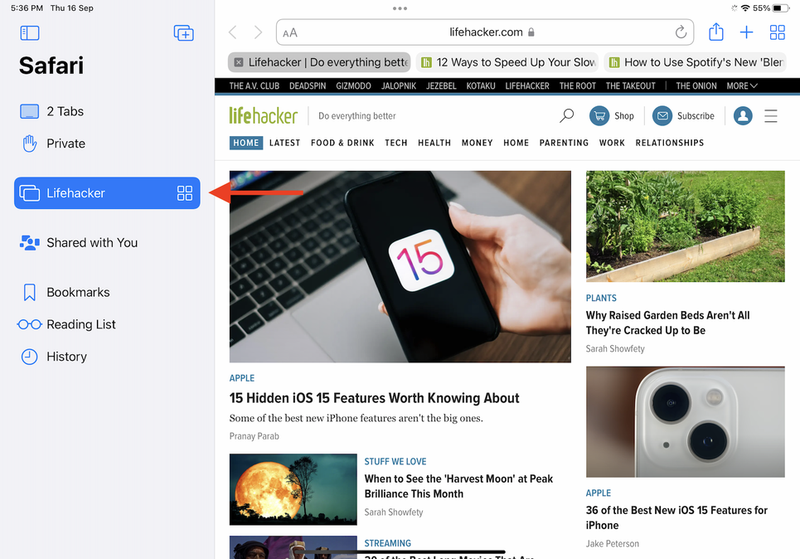The image size is (800, 559).
Task: Go to the Latest section
Action: [x=285, y=143]
